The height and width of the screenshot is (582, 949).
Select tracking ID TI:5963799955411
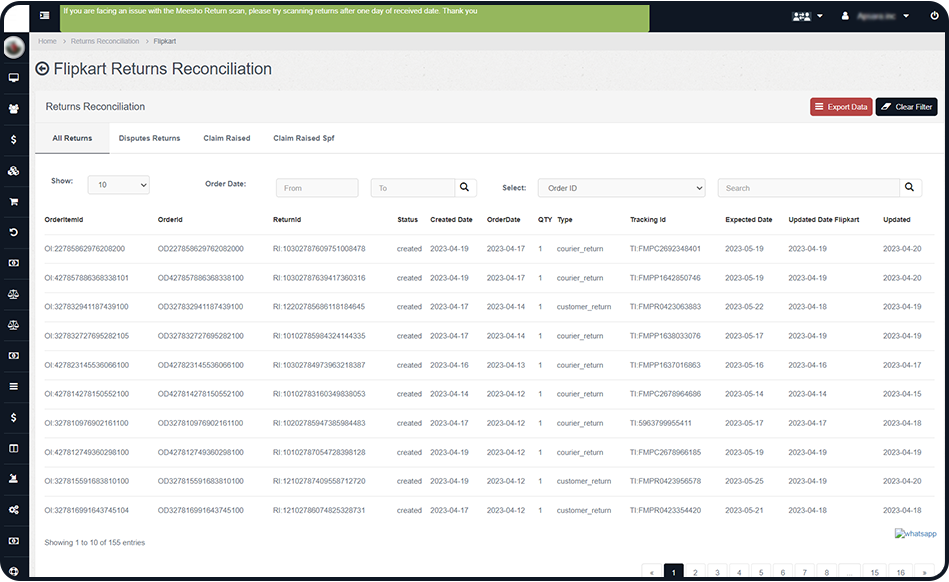click(x=660, y=423)
